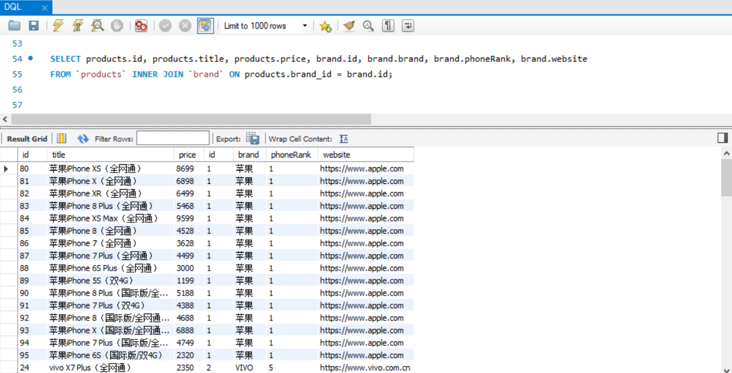Select the price cell 6499
The height and width of the screenshot is (373, 732).
(189, 193)
